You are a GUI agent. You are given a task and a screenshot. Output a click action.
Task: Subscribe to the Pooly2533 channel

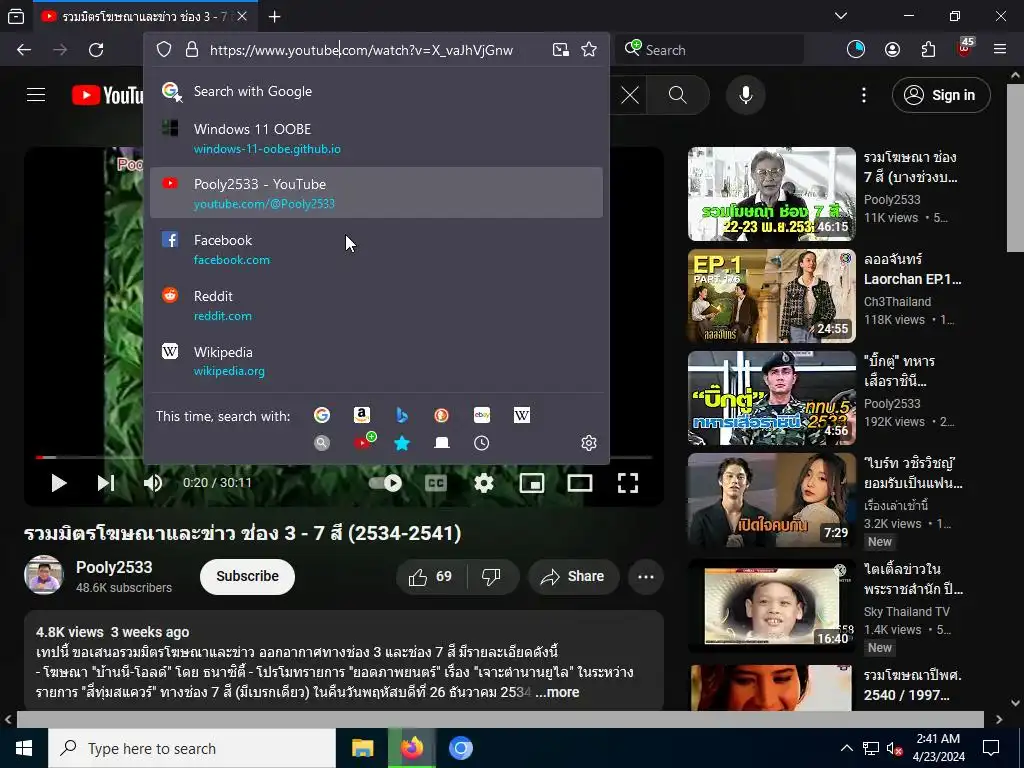(x=248, y=577)
